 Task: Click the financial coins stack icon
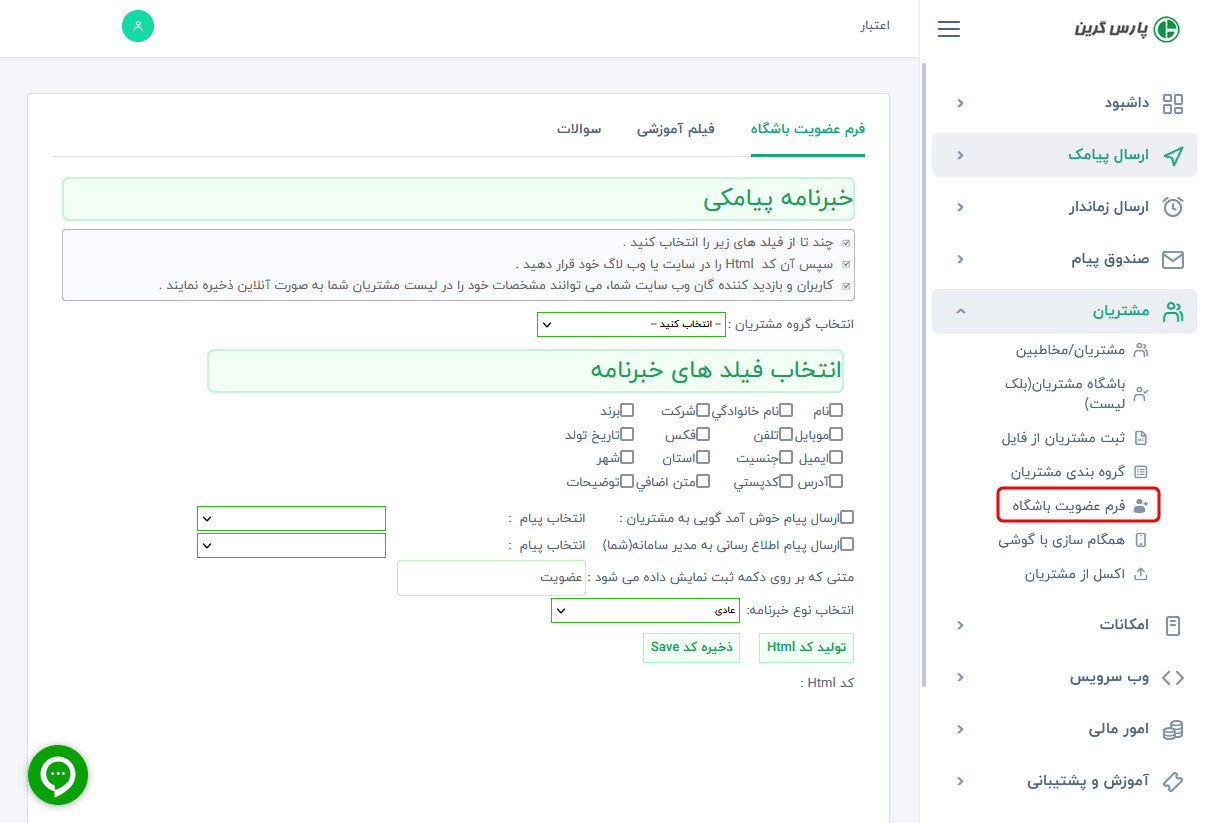click(x=1173, y=730)
